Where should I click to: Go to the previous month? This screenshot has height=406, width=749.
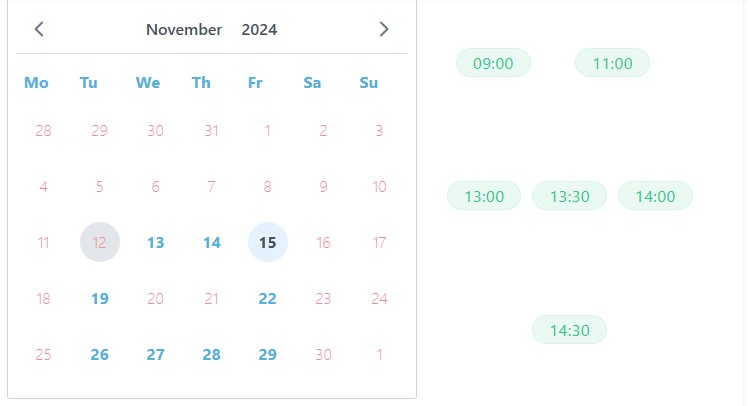[x=39, y=29]
